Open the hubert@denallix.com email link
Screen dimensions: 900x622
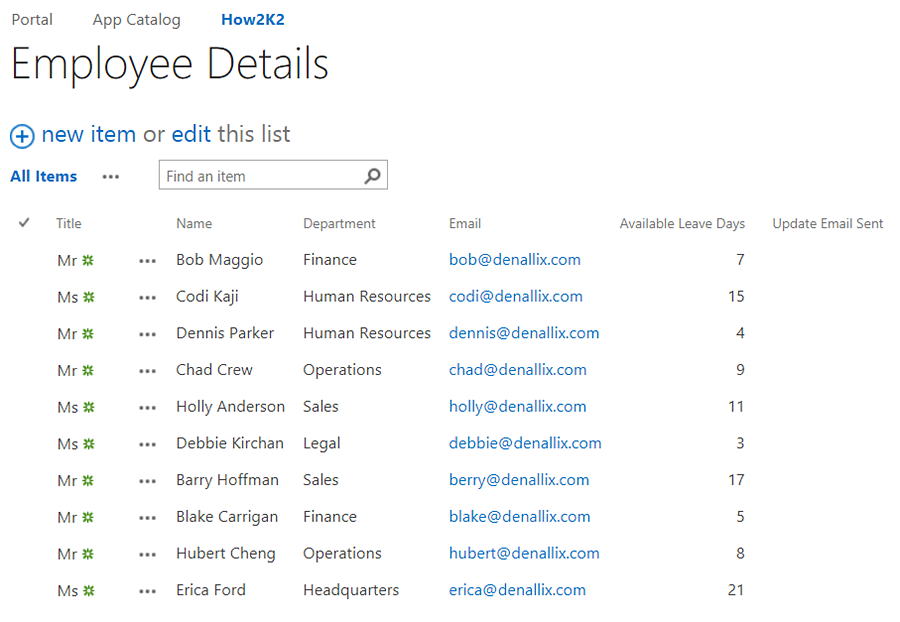[x=524, y=554]
